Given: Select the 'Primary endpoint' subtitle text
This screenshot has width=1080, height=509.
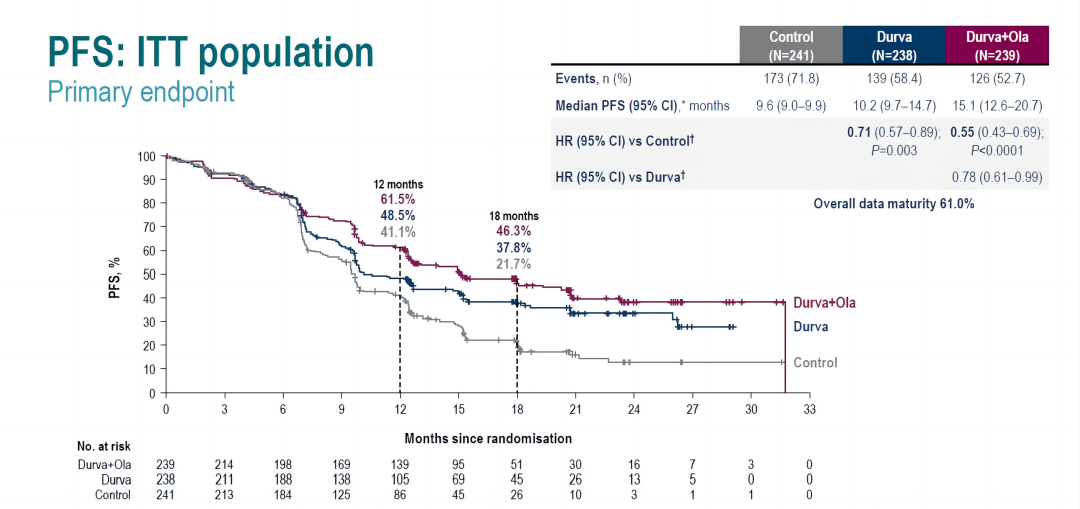Looking at the screenshot, I should click(141, 92).
